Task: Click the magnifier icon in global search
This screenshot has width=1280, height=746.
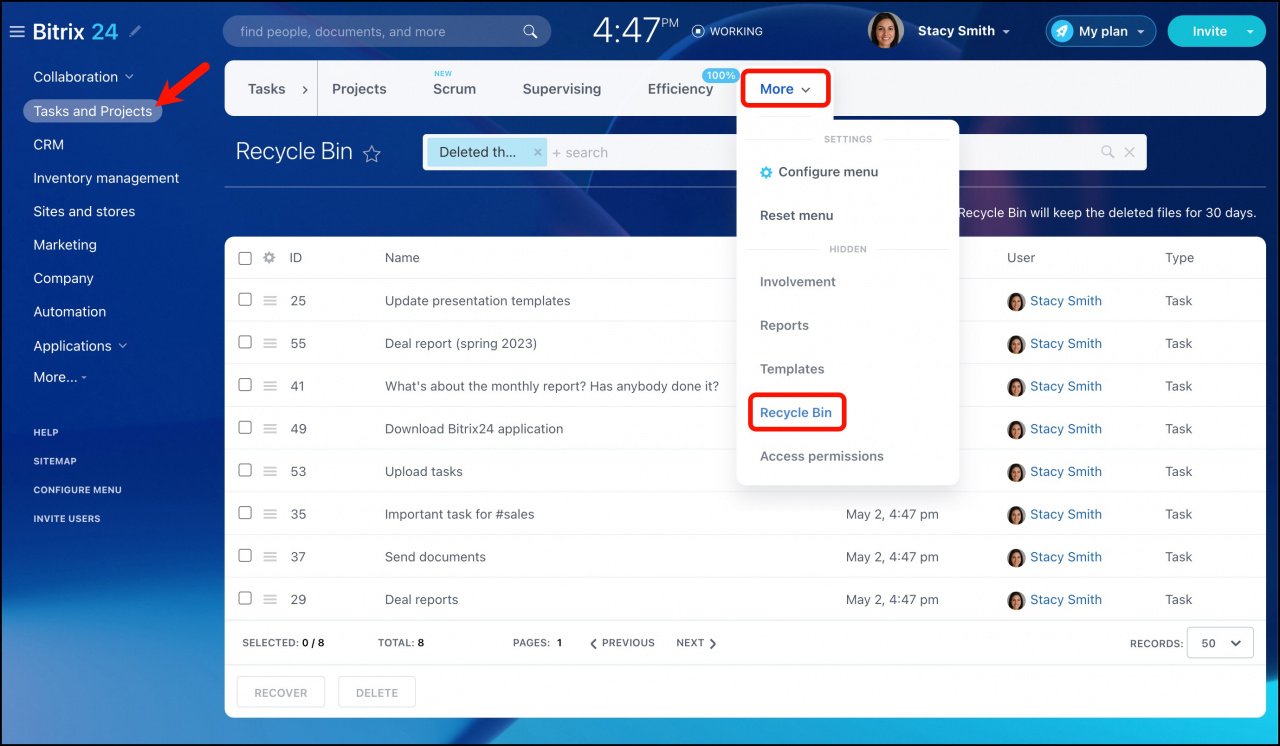Action: [530, 32]
